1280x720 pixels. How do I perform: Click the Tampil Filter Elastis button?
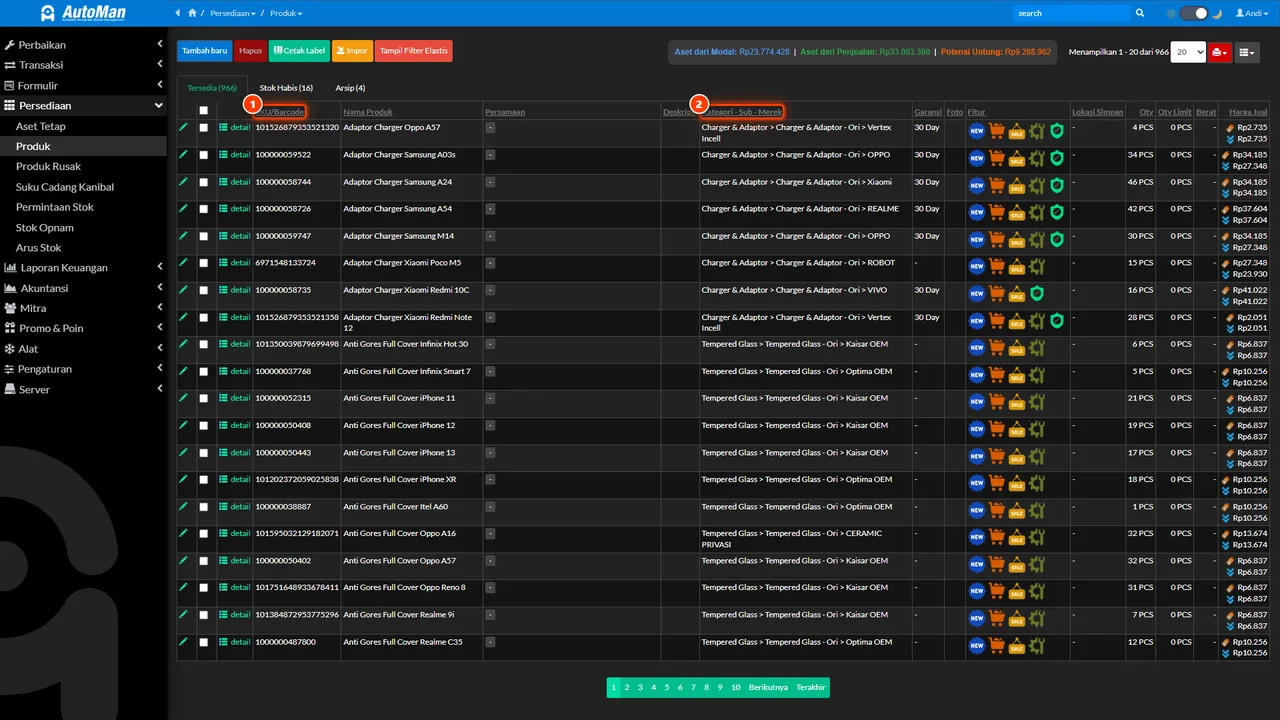tap(414, 51)
